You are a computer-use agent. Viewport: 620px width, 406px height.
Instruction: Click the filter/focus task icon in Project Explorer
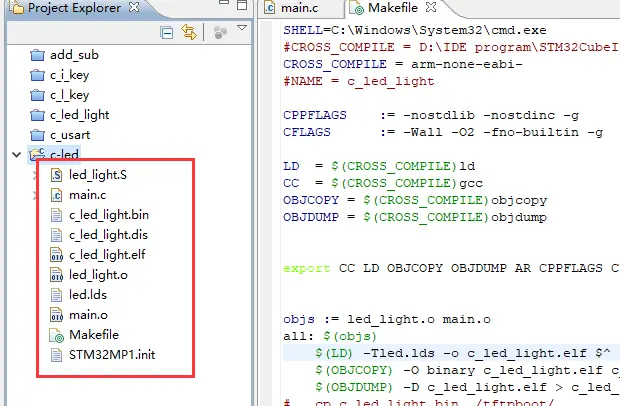[x=220, y=32]
